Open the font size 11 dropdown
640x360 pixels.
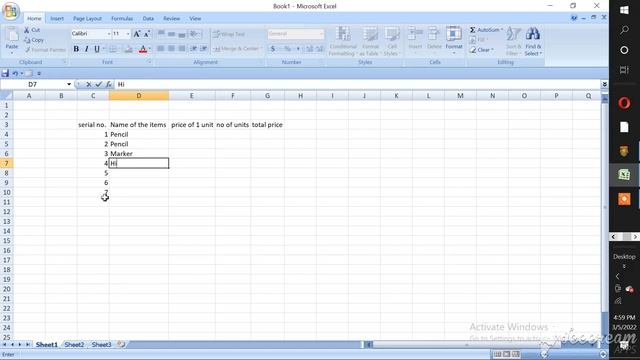[128, 34]
